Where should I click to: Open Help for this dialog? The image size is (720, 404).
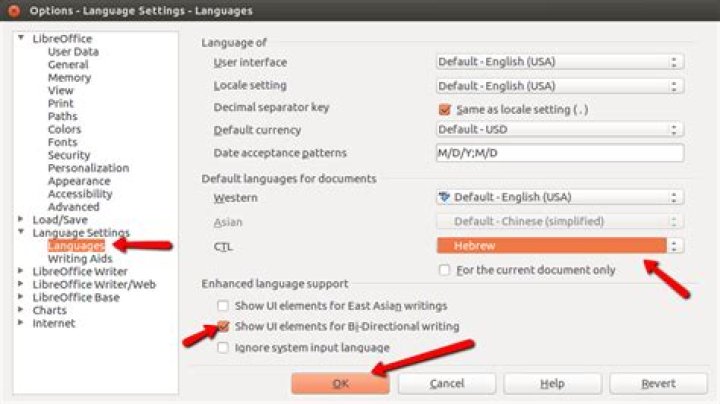552,383
